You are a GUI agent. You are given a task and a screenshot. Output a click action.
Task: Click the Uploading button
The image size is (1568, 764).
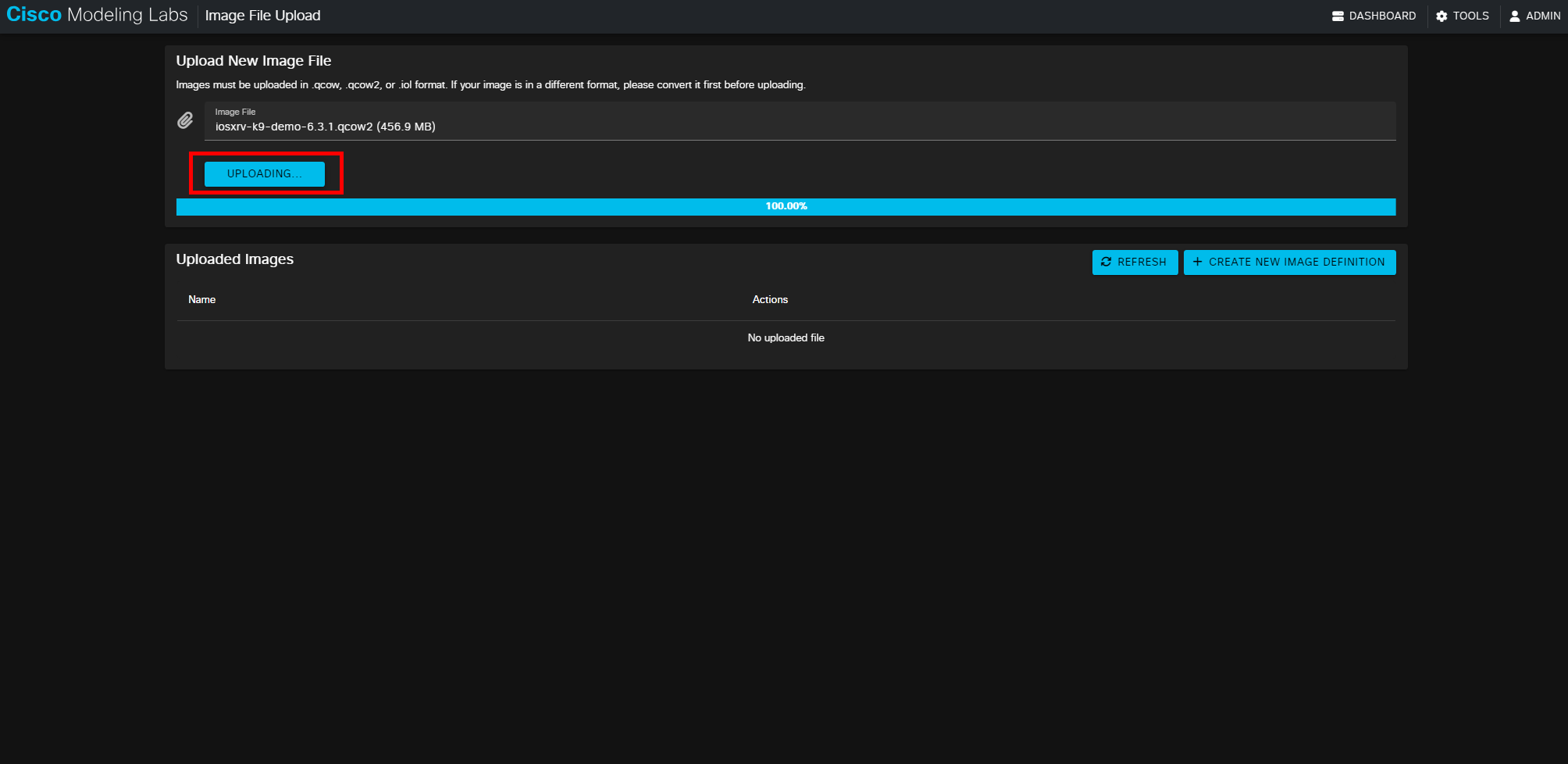tap(265, 173)
